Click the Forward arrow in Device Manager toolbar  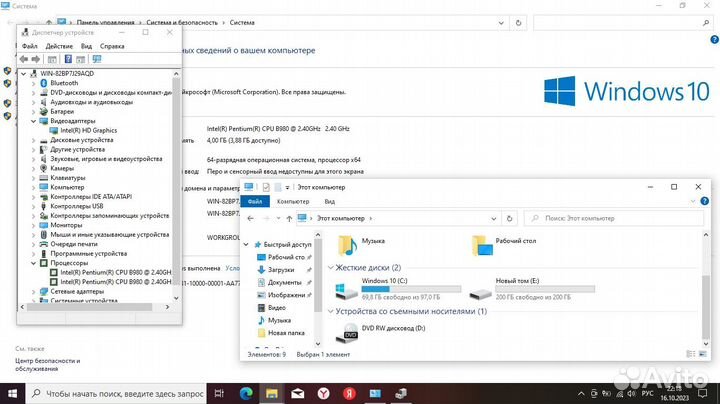point(36,59)
